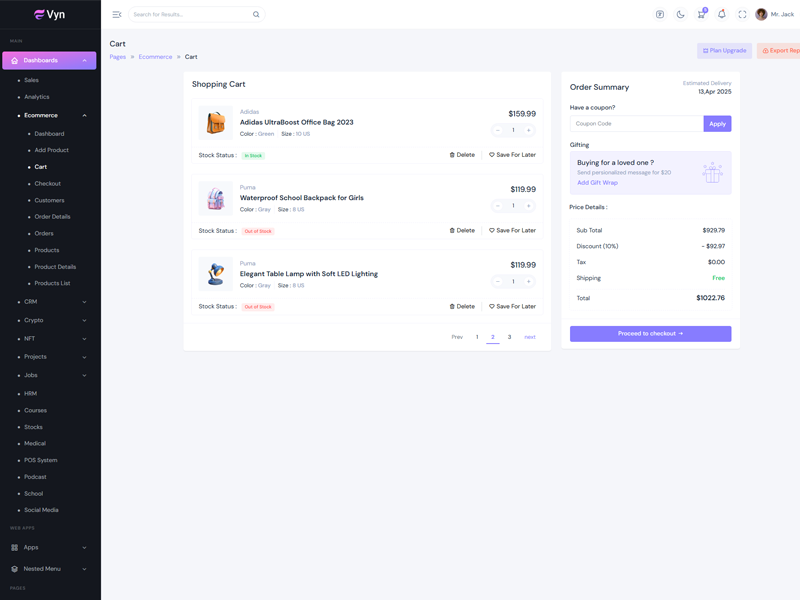Screen dimensions: 800x600
Task: Delete the Adidas UltraBoost Office Bag
Action: (462, 155)
